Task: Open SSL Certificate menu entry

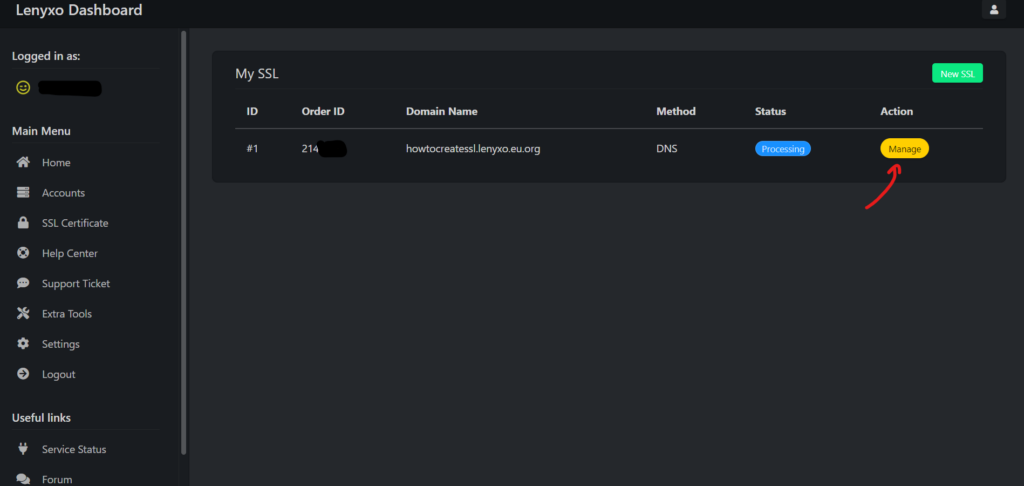Action: [75, 223]
